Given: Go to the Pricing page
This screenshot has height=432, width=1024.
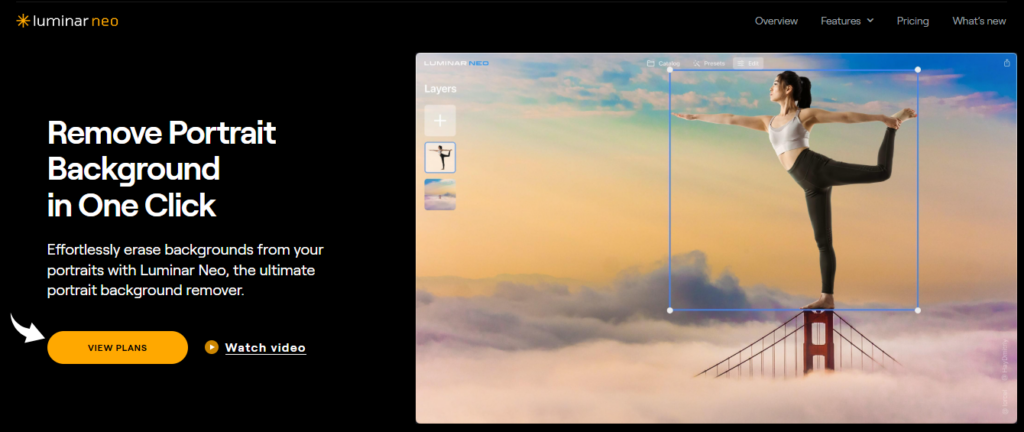Looking at the screenshot, I should pos(912,21).
